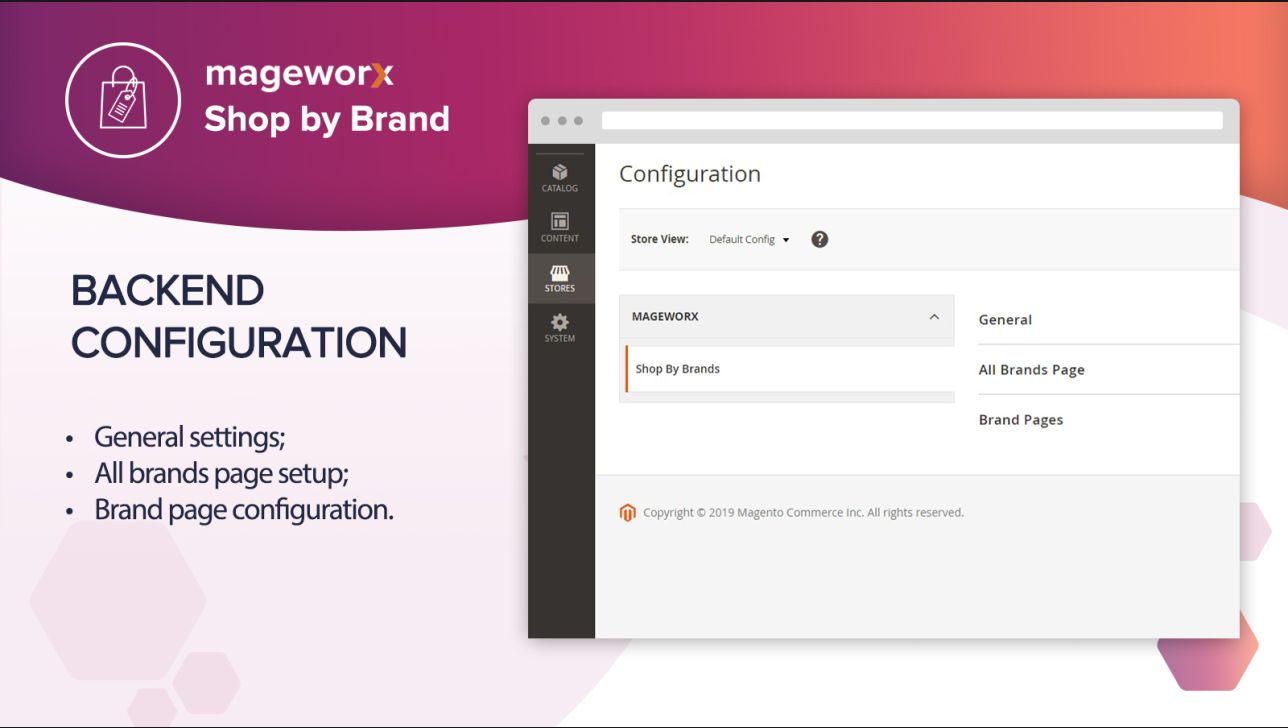The height and width of the screenshot is (728, 1288).
Task: Click the Shop by Brand title text
Action: [x=327, y=119]
